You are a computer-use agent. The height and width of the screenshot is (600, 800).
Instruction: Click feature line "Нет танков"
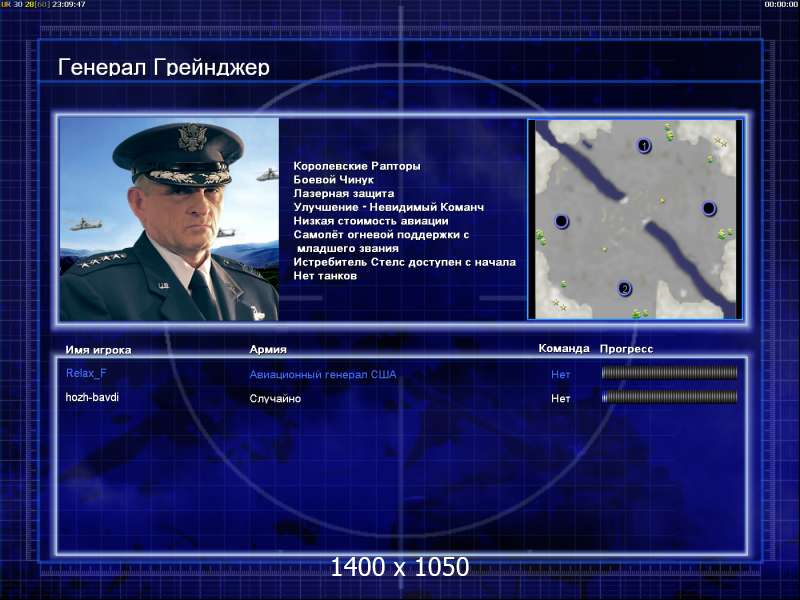[x=325, y=276]
